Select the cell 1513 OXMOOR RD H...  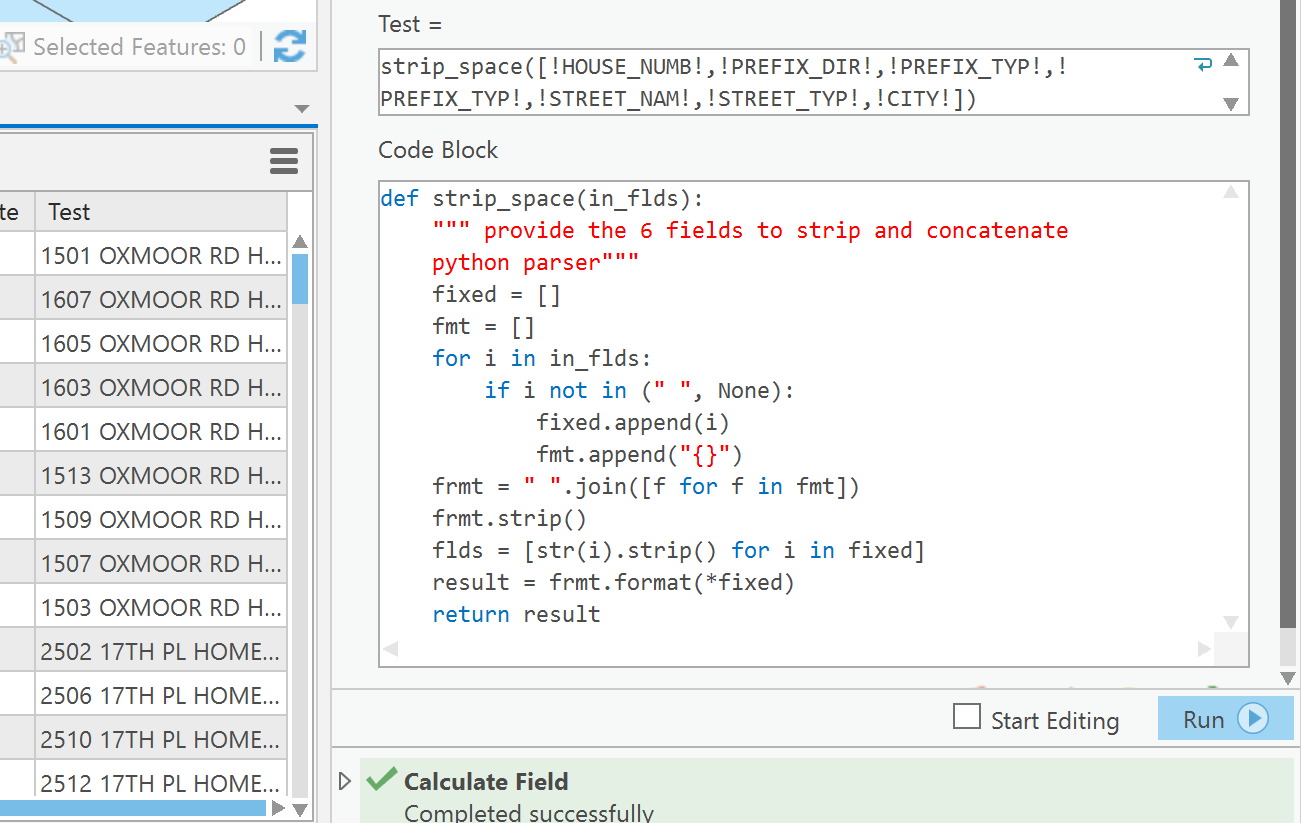[161, 476]
